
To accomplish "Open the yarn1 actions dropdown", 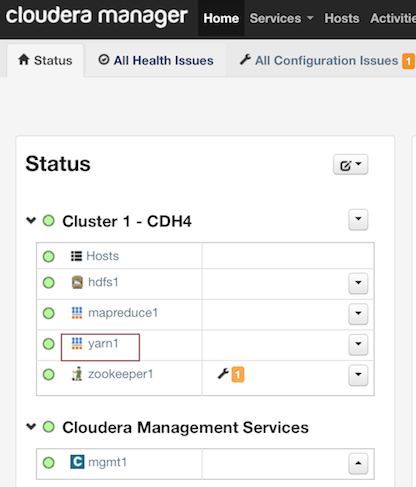I will click(x=358, y=345).
